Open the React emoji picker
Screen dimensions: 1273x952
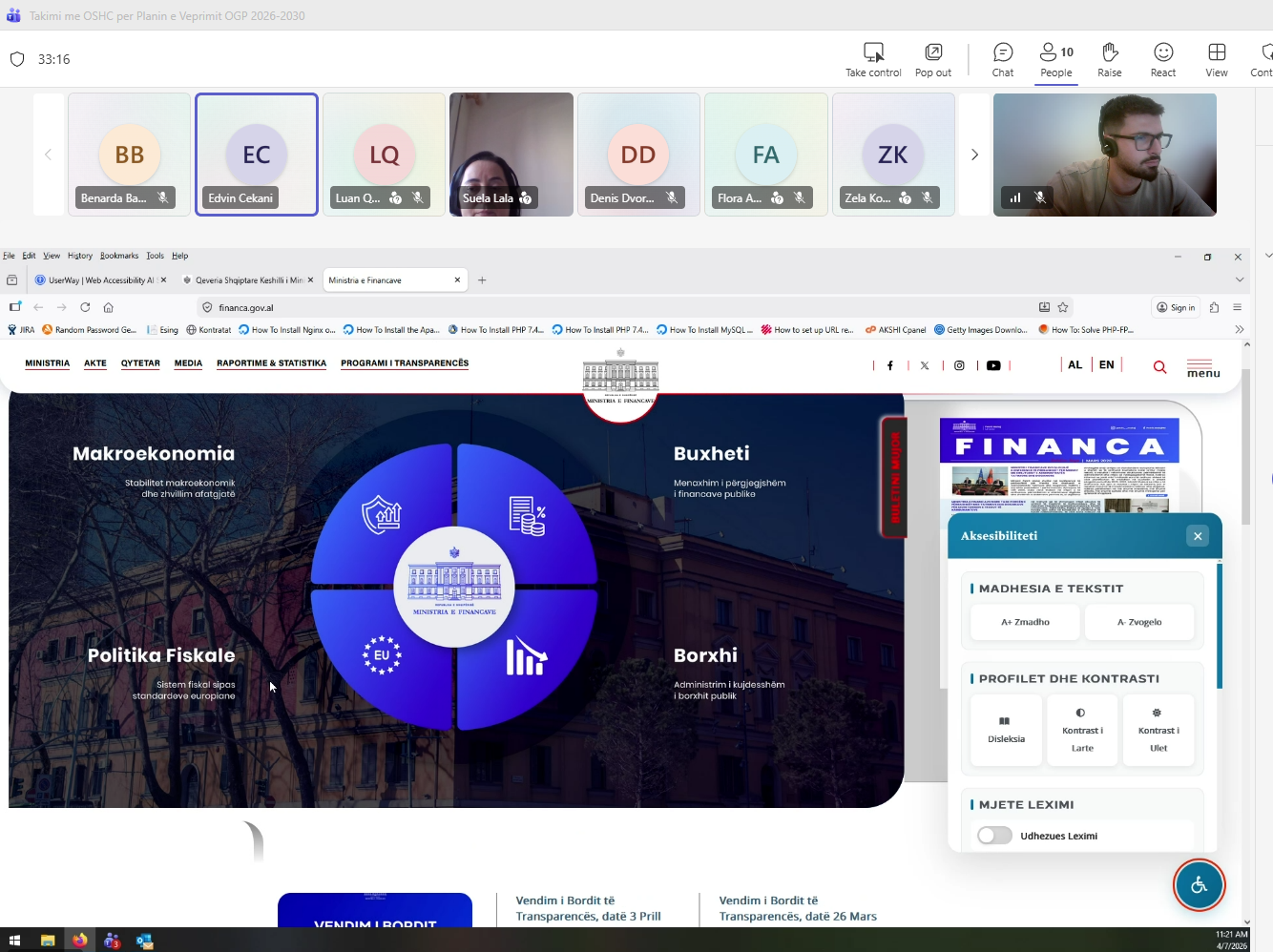tap(1162, 52)
